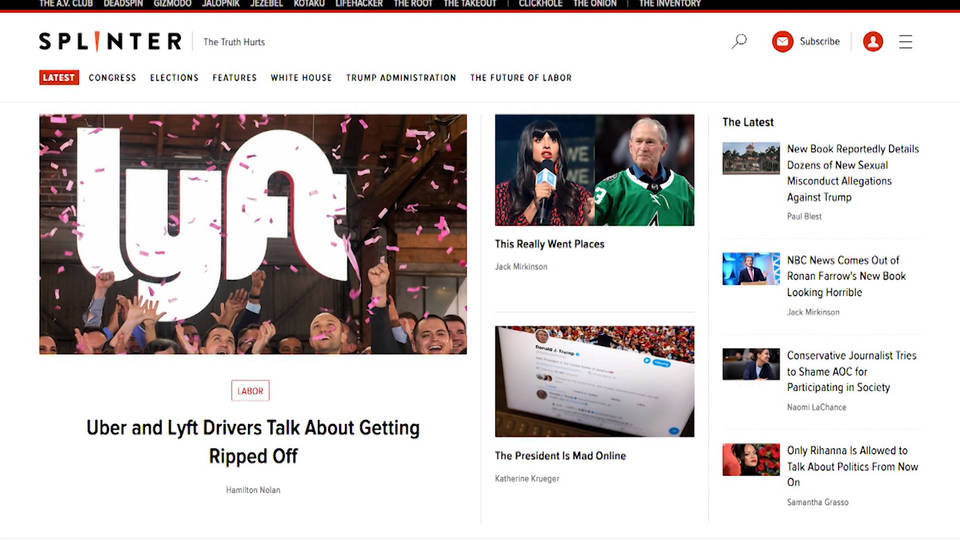Click the Splinter logo
Image resolution: width=960 pixels, height=540 pixels.
(110, 42)
